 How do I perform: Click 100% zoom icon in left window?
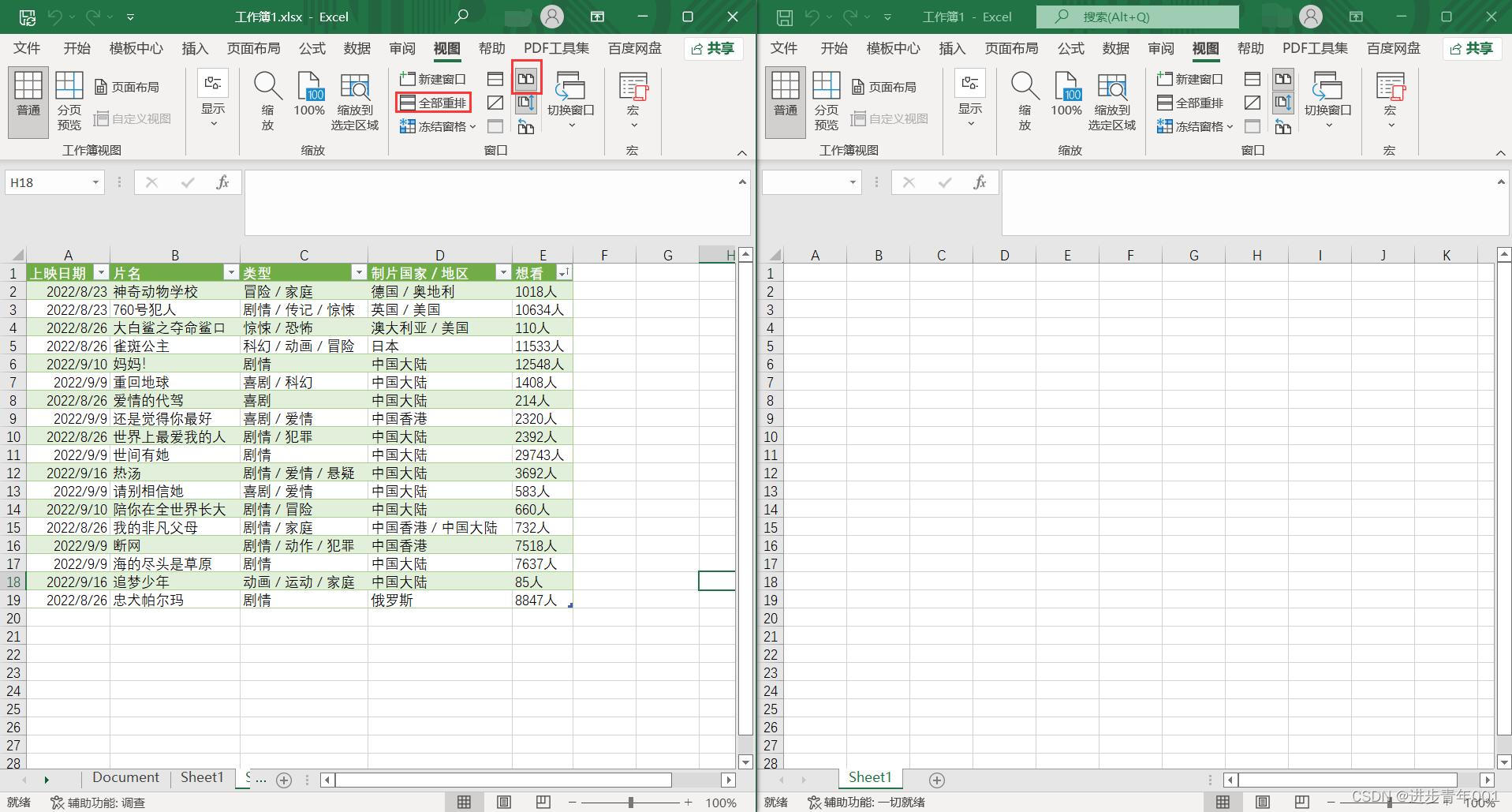(x=309, y=95)
